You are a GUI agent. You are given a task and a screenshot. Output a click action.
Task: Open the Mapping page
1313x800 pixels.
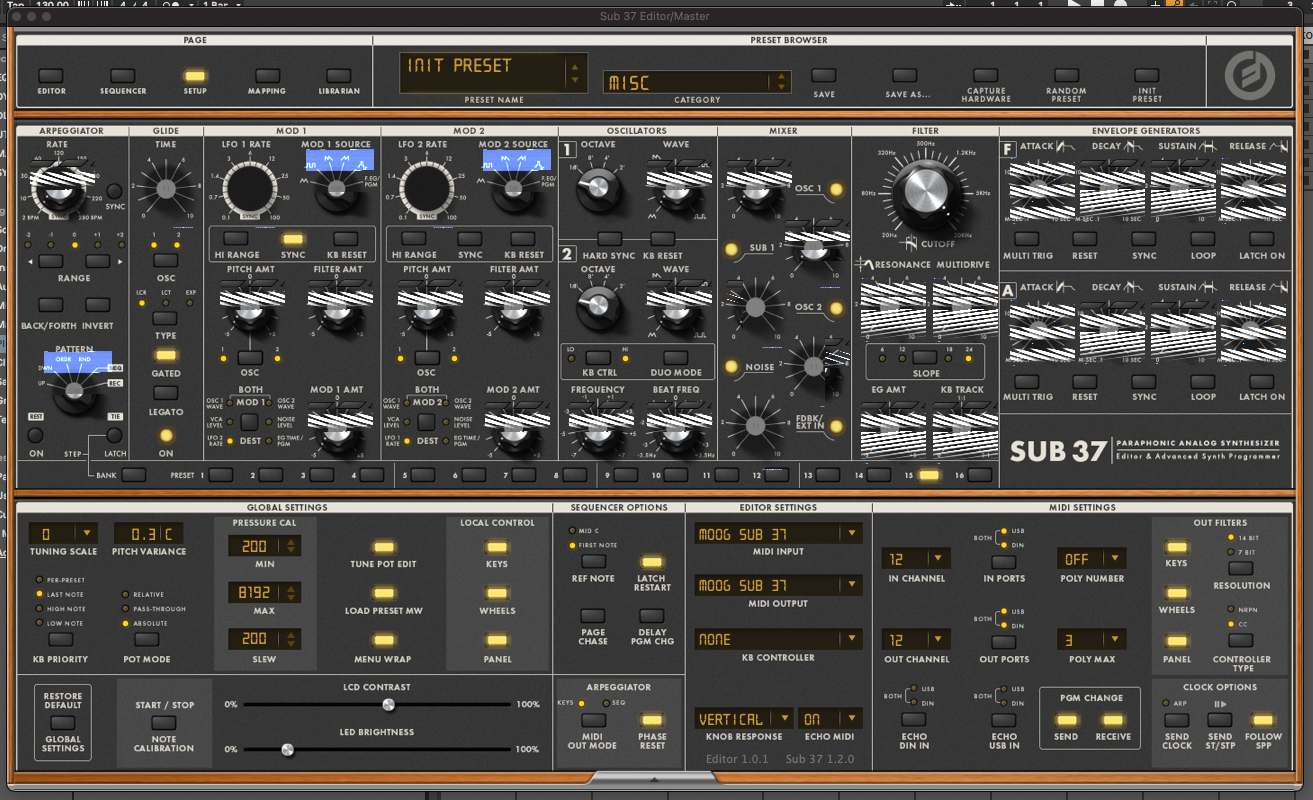pos(267,76)
